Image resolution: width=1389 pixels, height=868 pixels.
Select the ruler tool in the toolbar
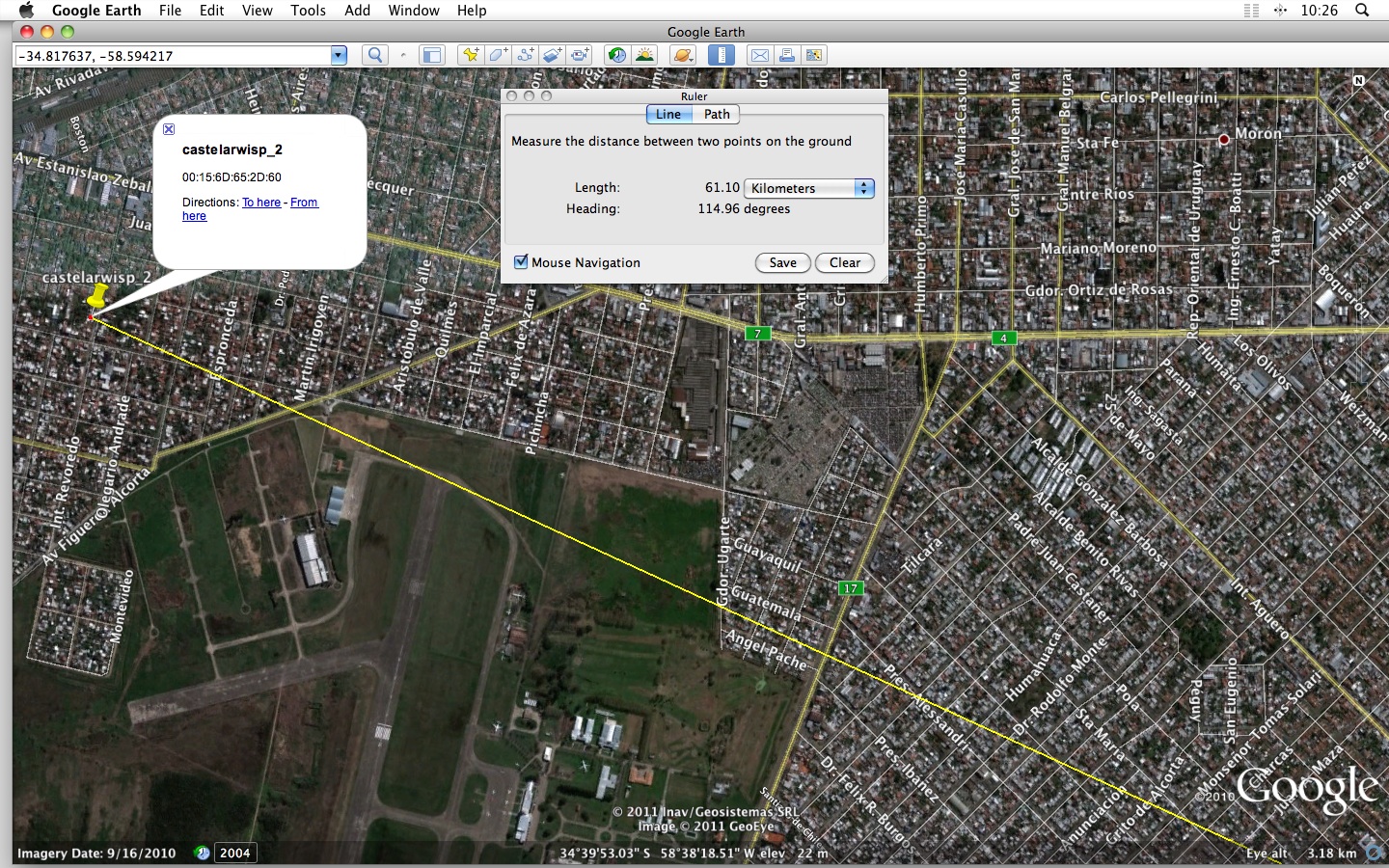click(x=721, y=55)
